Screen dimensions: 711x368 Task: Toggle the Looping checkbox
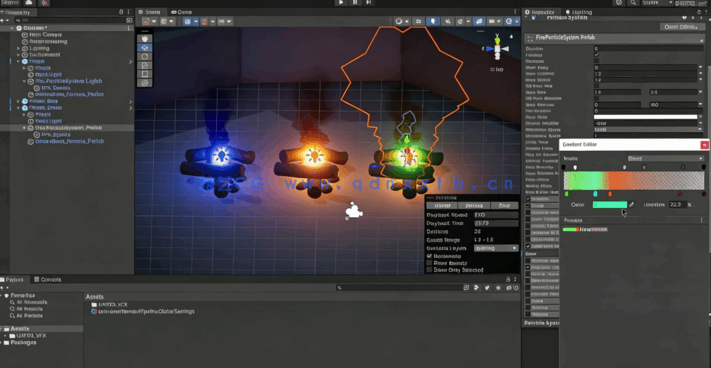(596, 54)
